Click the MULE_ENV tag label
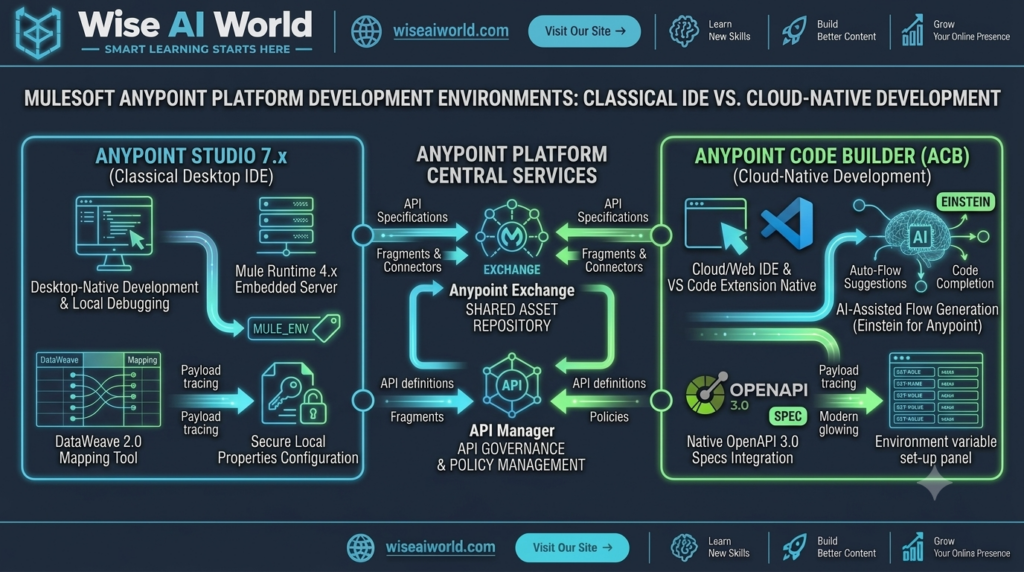Viewport: 1024px width, 572px height. tap(294, 328)
